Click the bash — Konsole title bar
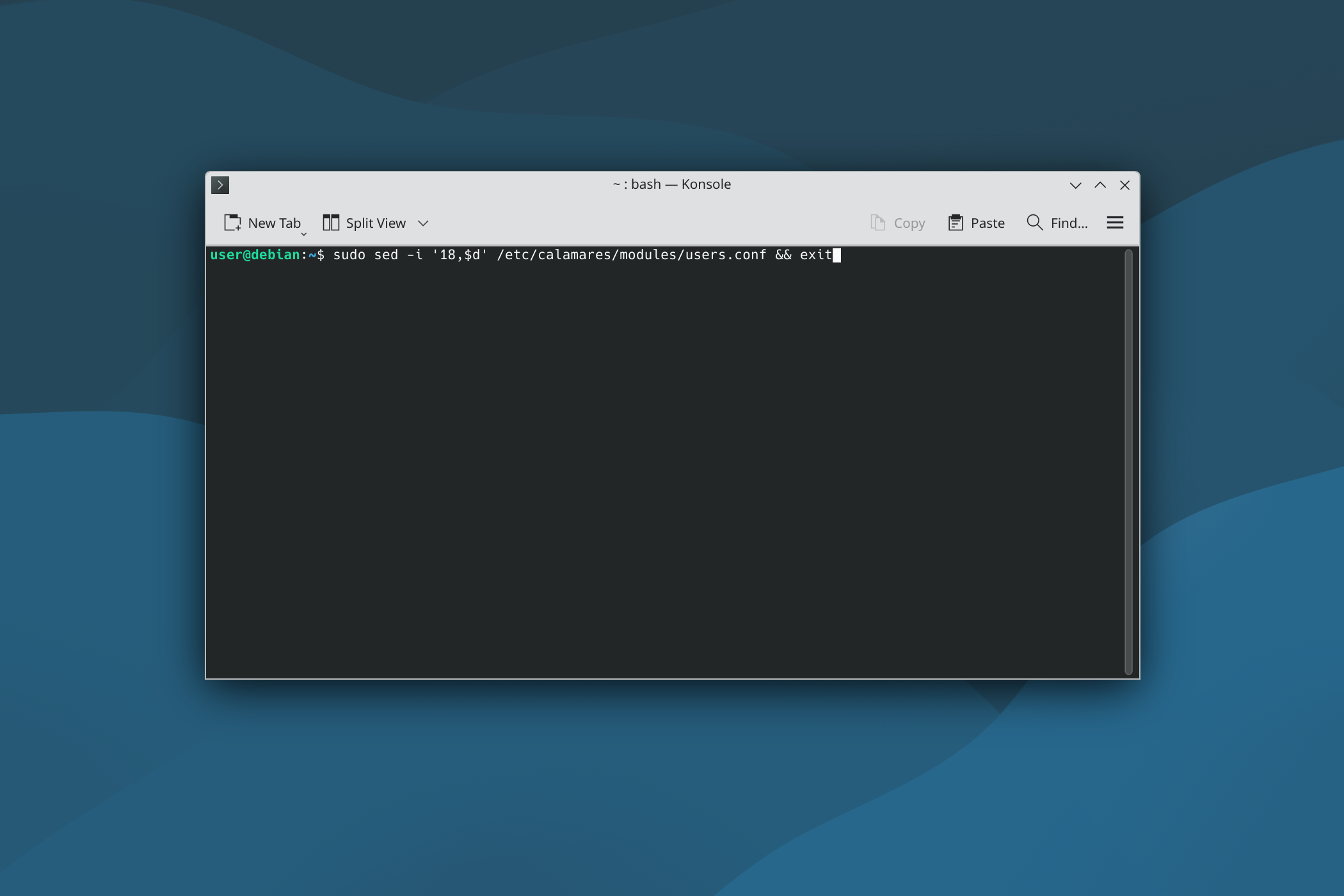 pyautogui.click(x=671, y=184)
